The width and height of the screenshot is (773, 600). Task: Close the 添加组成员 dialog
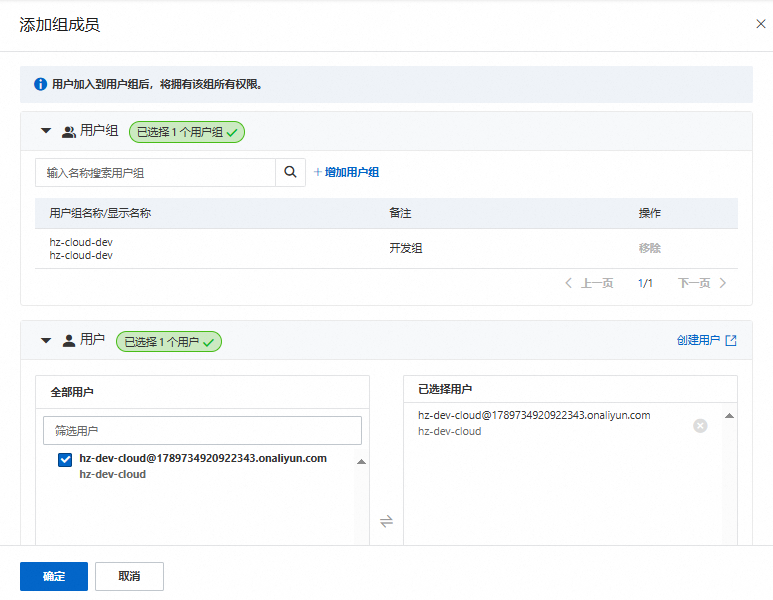[761, 24]
